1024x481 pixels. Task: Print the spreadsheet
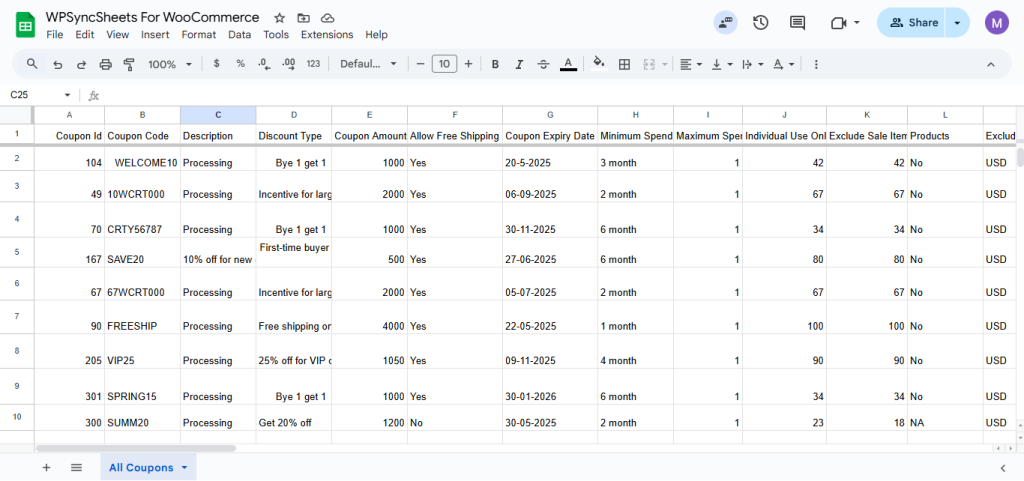(x=105, y=64)
